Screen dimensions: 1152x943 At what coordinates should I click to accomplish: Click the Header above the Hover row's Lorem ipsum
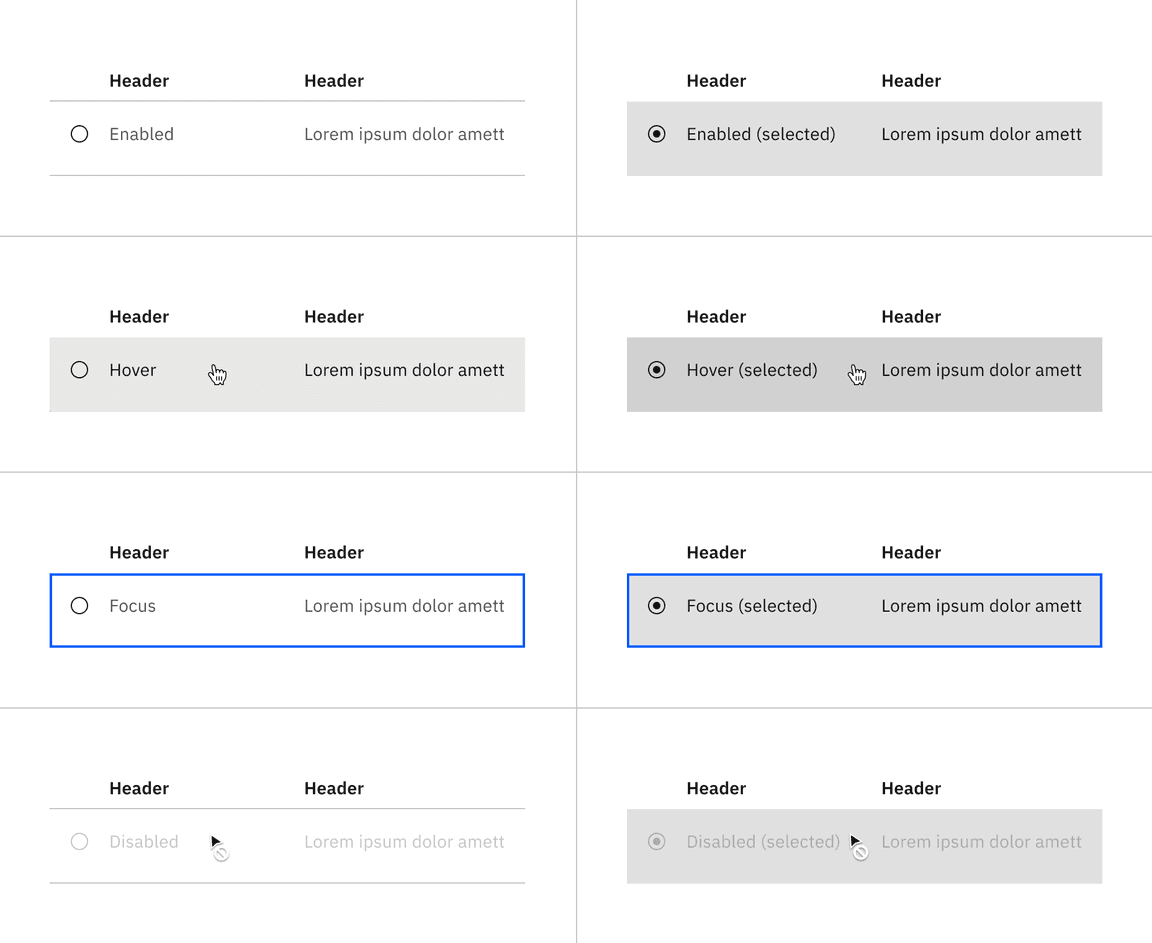click(x=334, y=317)
